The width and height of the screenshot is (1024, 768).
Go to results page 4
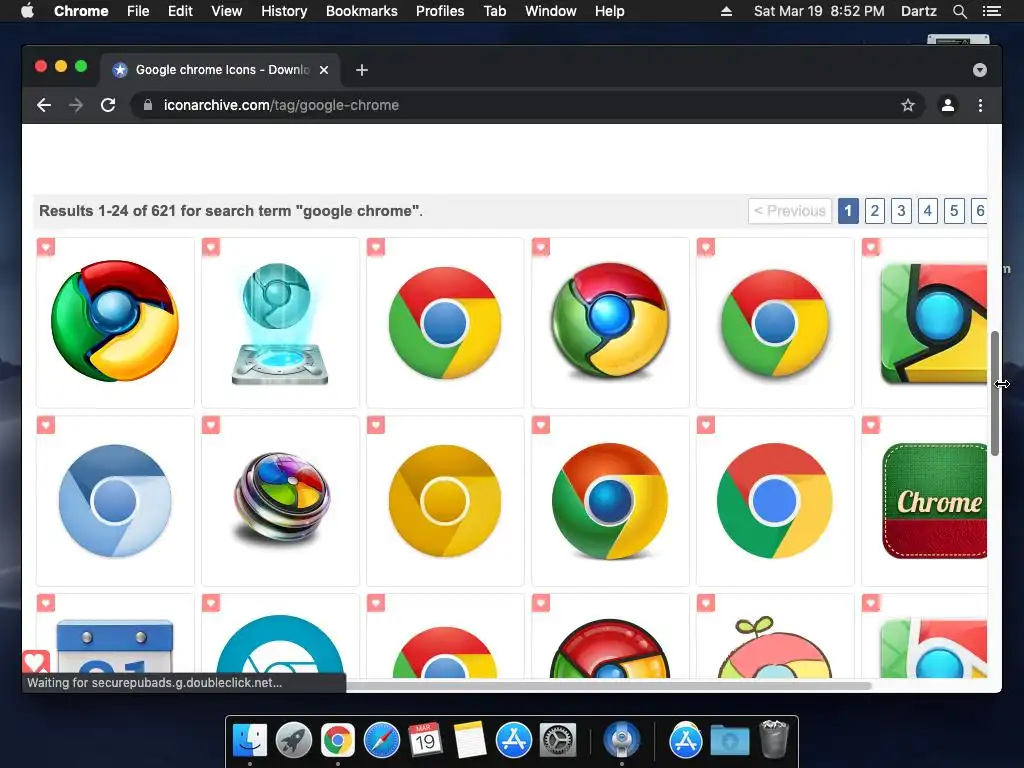tap(927, 211)
